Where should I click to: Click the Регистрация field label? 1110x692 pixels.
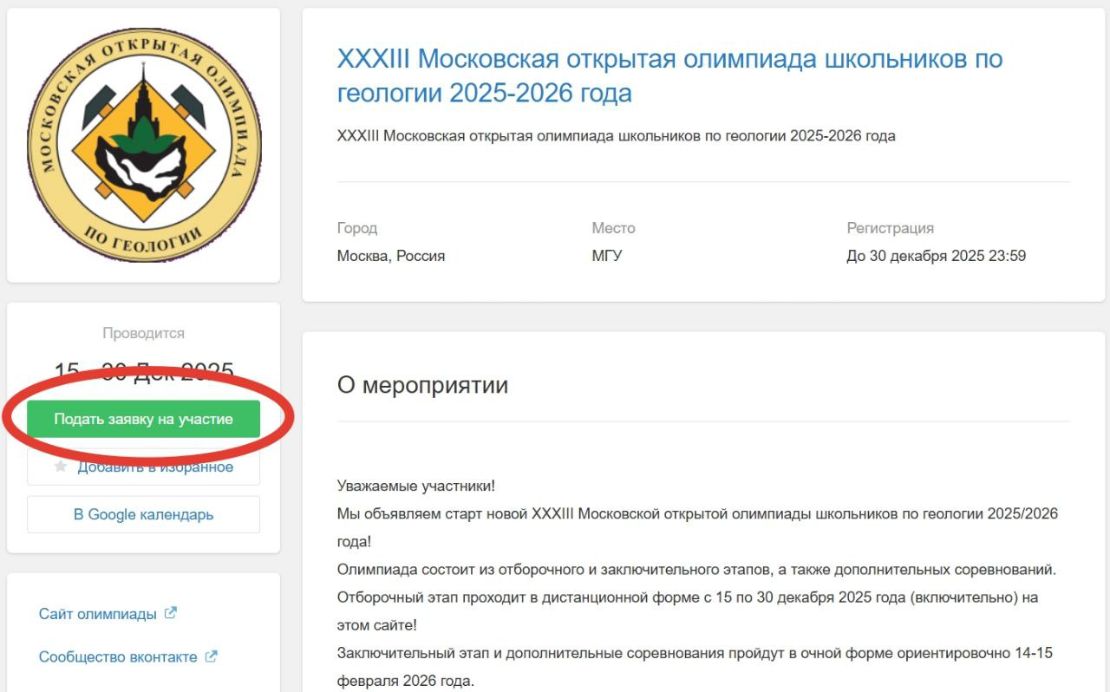point(890,228)
